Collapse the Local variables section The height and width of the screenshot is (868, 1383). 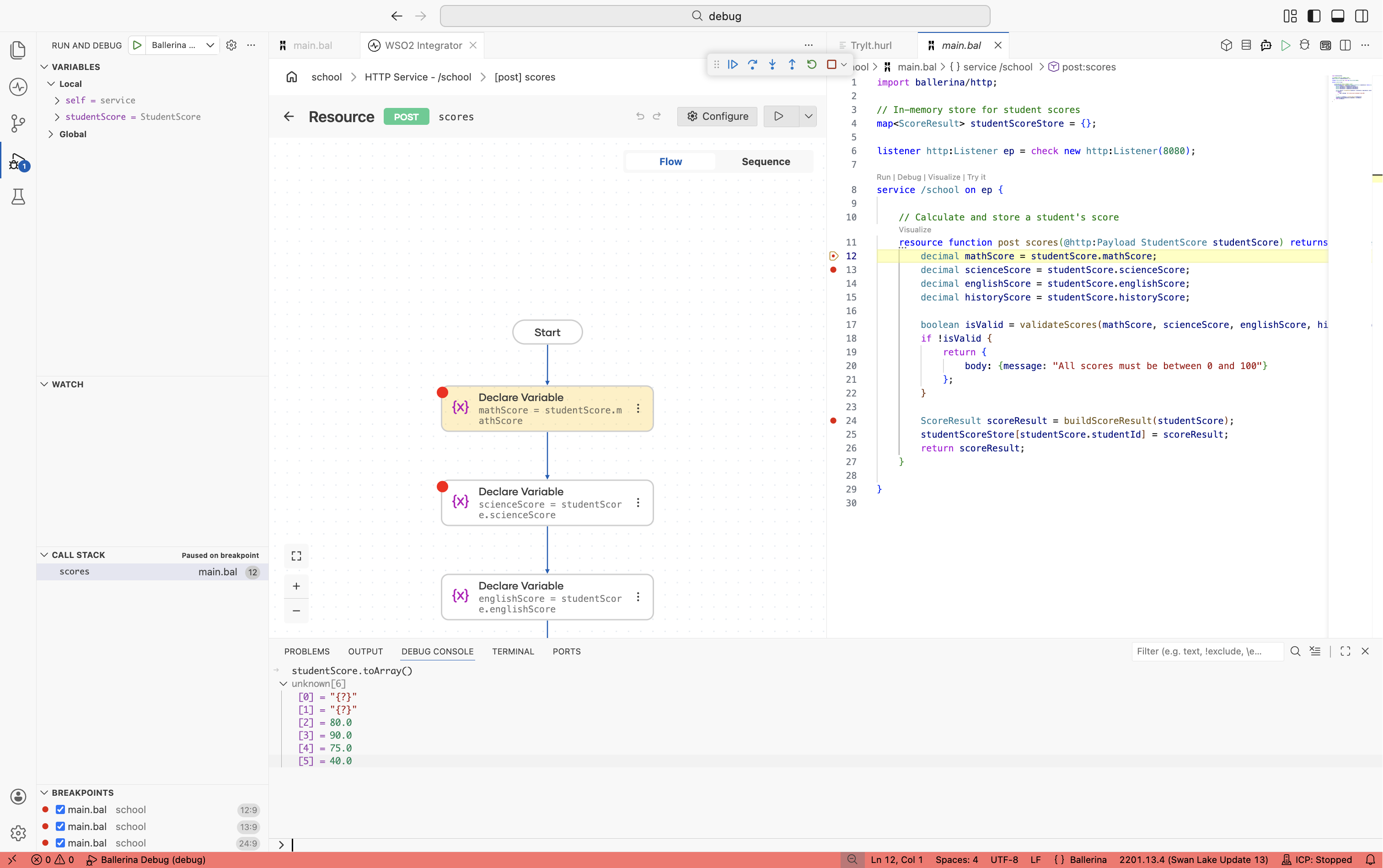pos(51,84)
